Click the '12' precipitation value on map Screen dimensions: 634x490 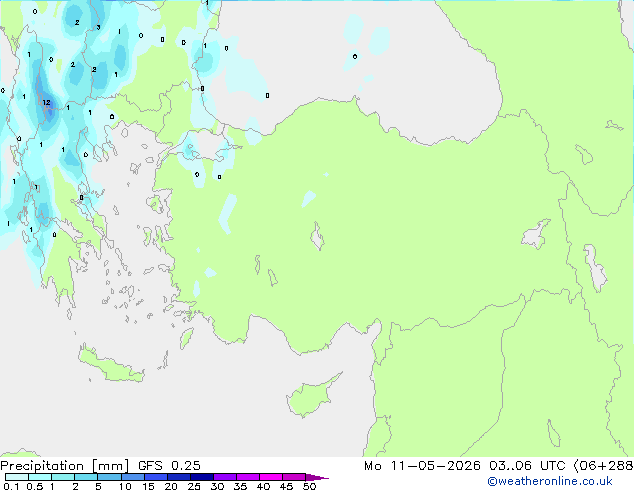[46, 103]
